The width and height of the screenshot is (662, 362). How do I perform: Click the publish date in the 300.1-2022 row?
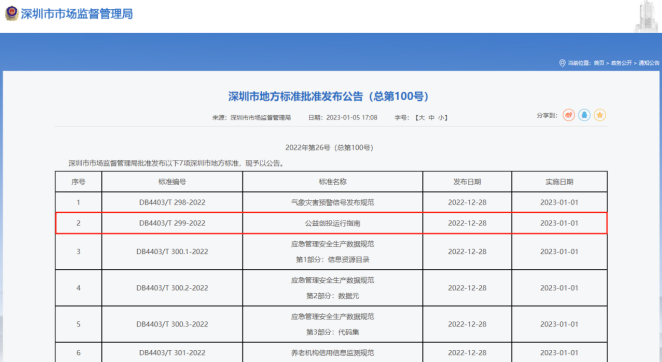(x=467, y=251)
